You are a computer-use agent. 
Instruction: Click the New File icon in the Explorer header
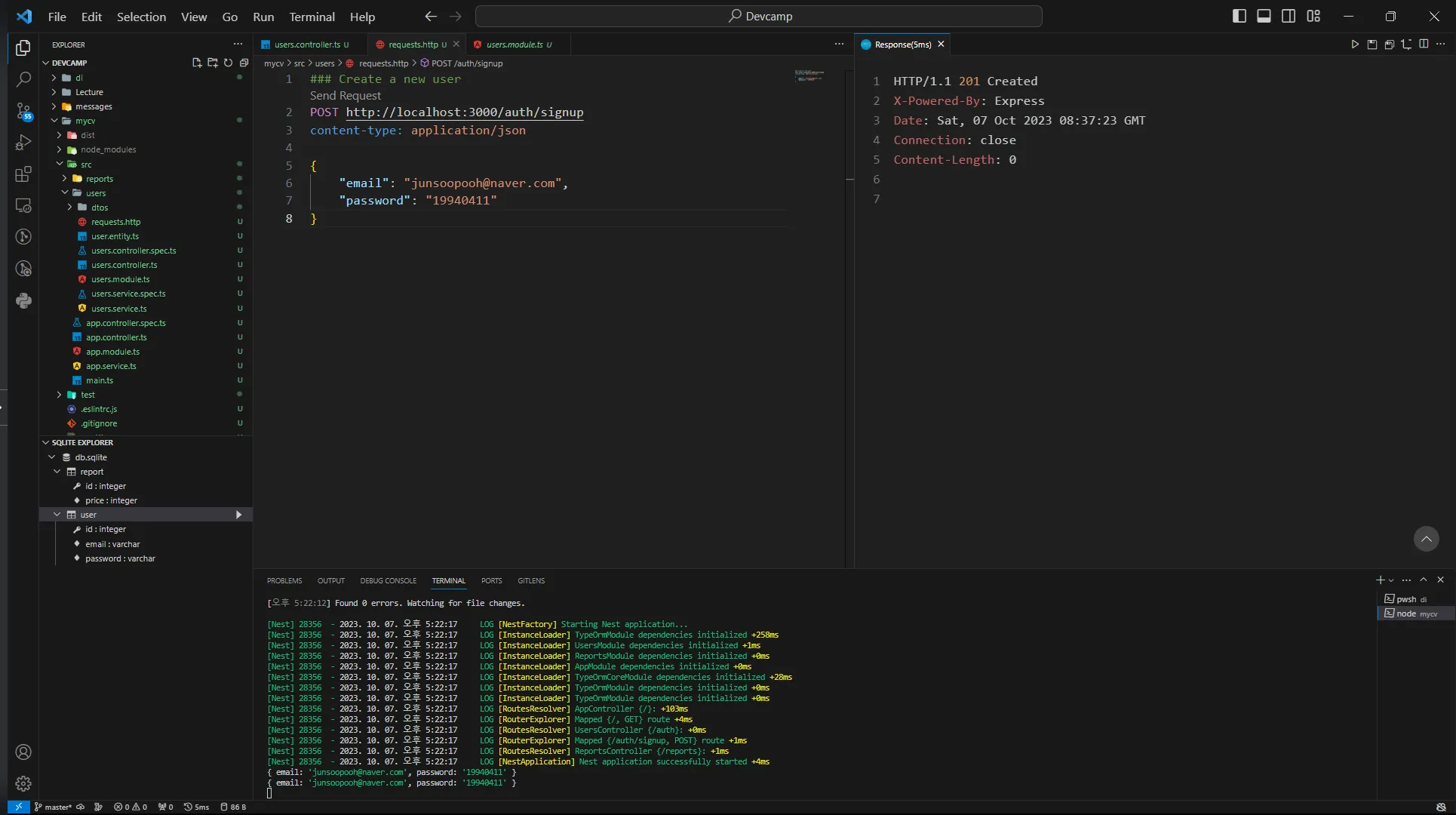click(197, 63)
